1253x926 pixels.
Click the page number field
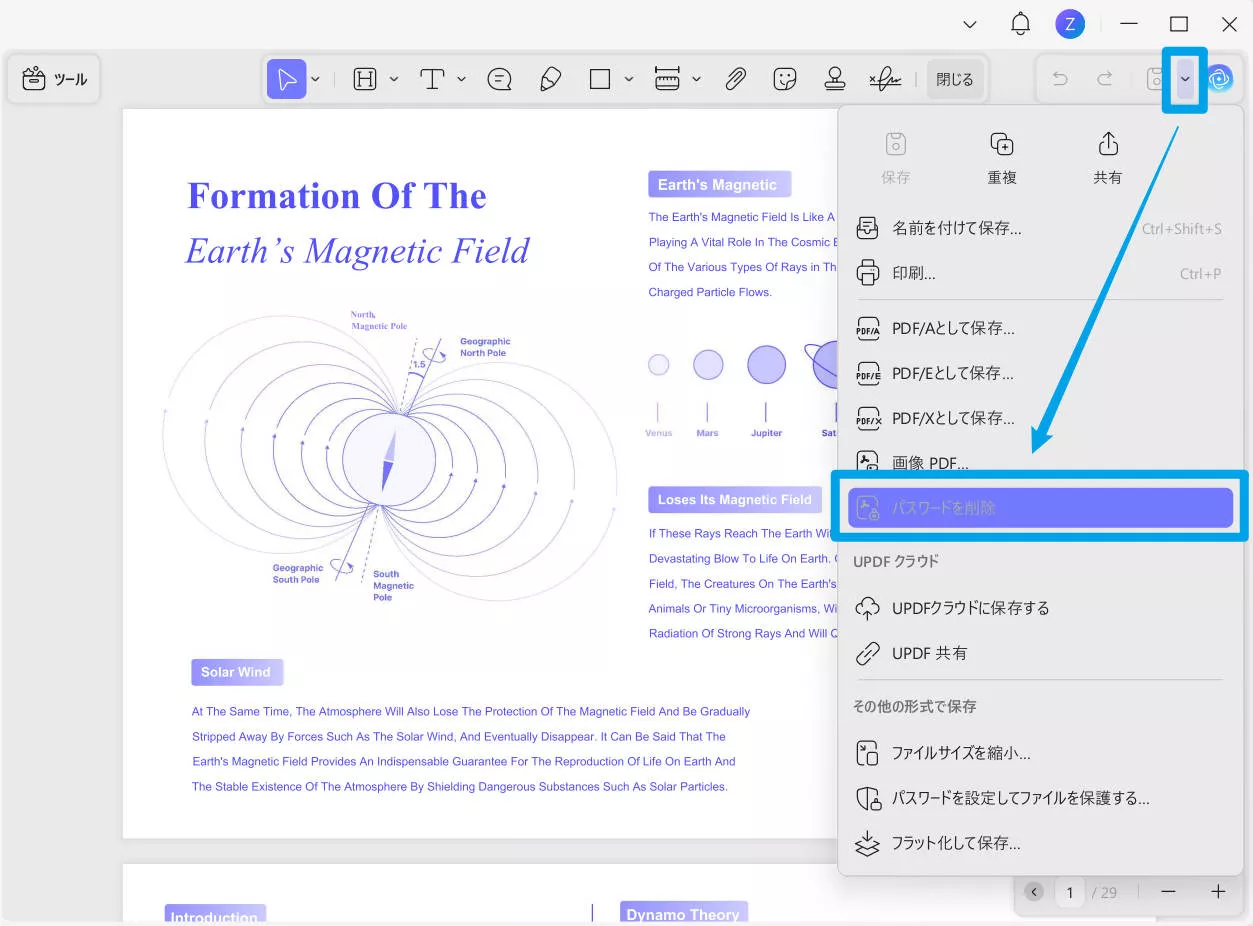tap(1070, 891)
